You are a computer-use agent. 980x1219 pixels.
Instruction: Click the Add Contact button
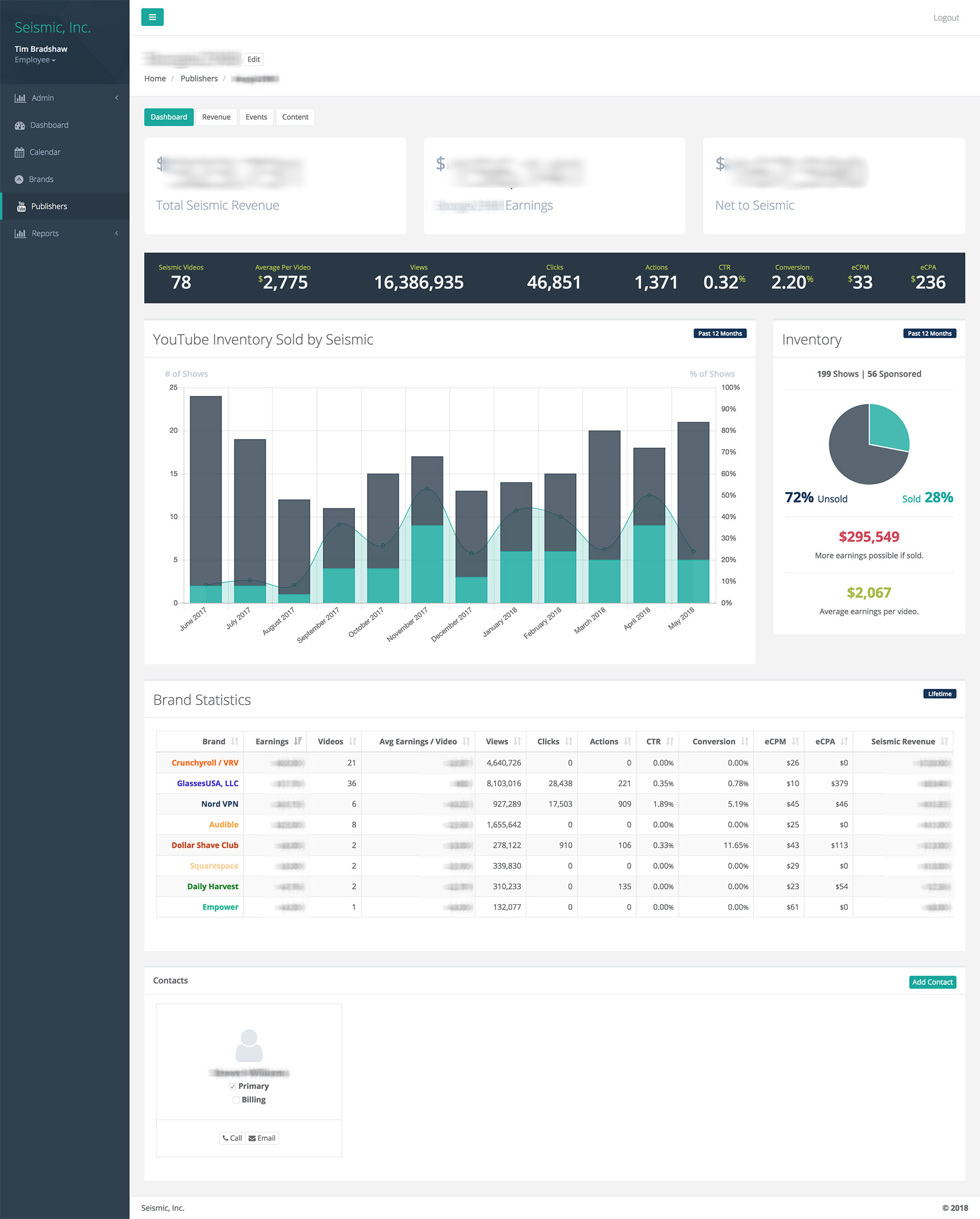tap(932, 982)
